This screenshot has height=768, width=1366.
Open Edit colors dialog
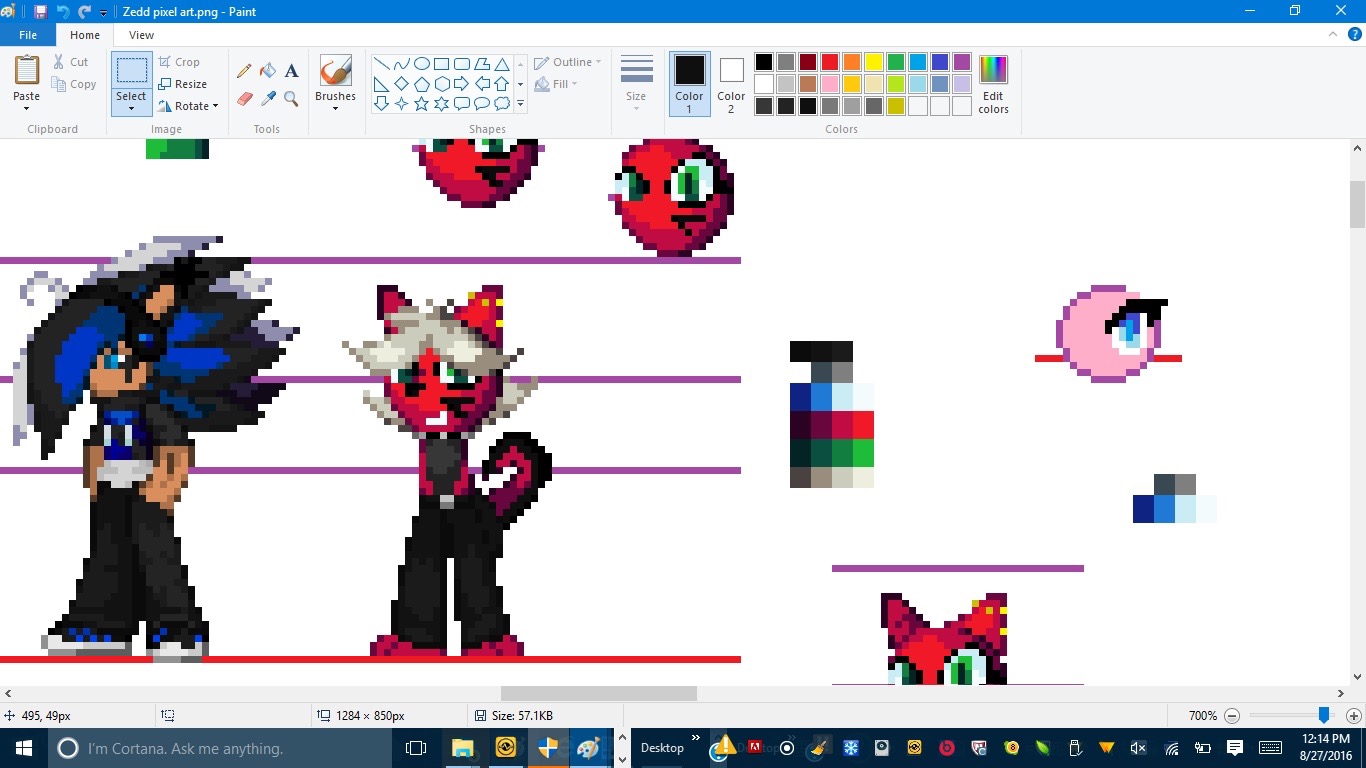993,84
